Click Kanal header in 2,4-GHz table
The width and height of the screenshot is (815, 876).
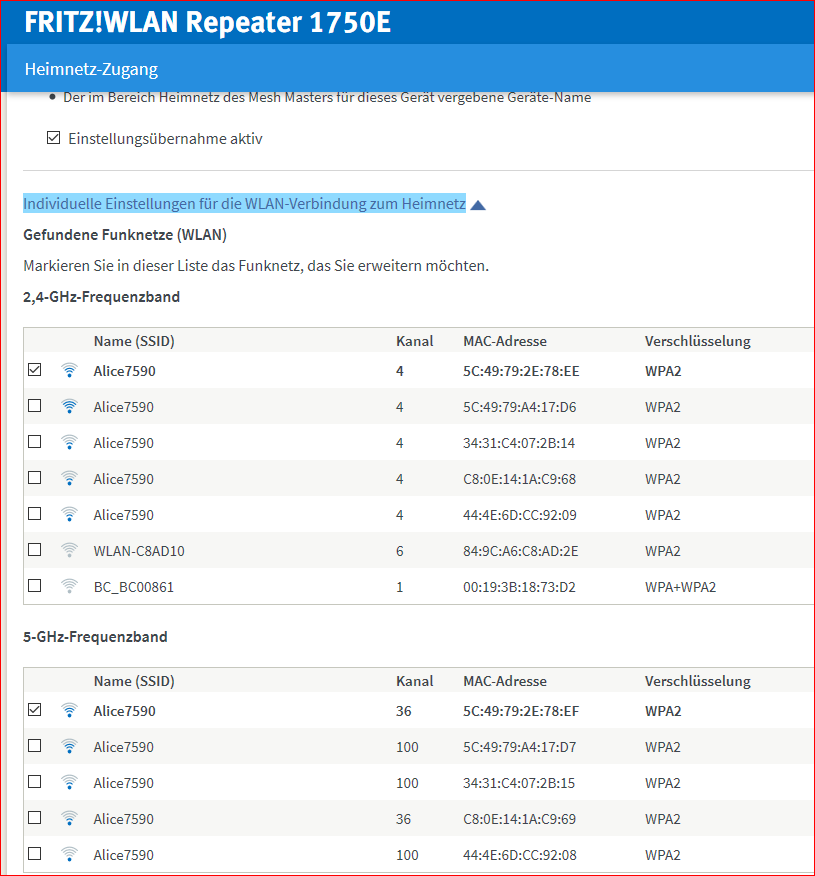(x=414, y=341)
